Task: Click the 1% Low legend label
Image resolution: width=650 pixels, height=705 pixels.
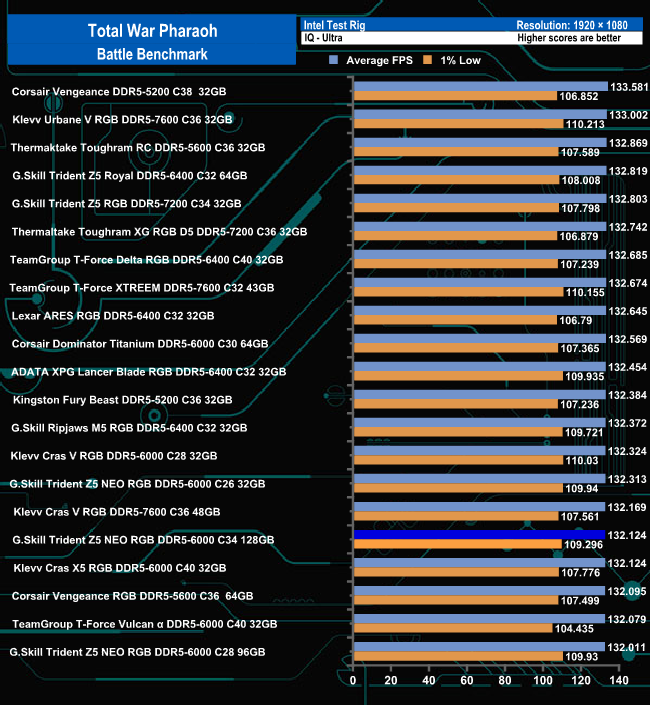Action: (x=460, y=60)
